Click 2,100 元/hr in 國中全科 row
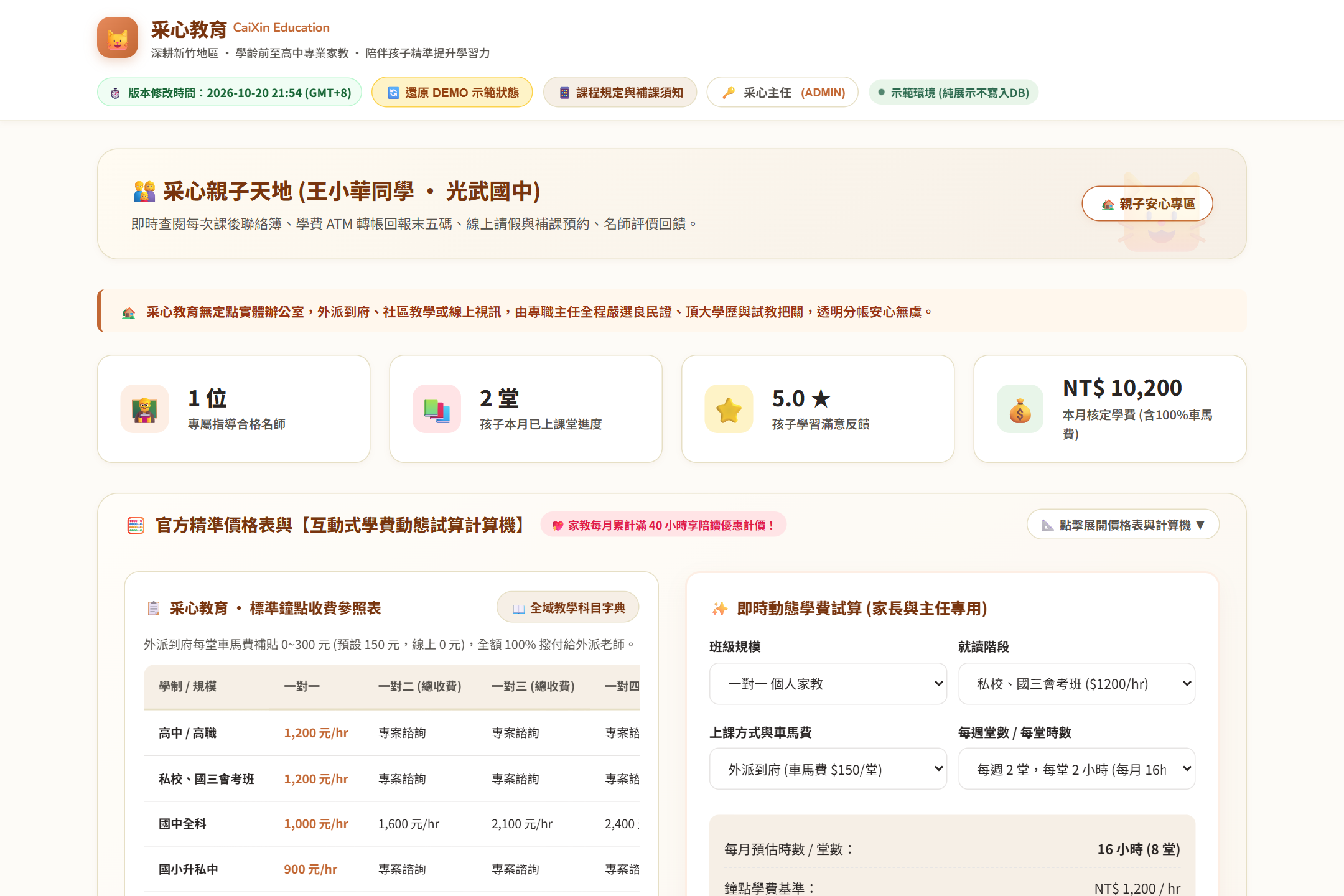 tap(522, 824)
